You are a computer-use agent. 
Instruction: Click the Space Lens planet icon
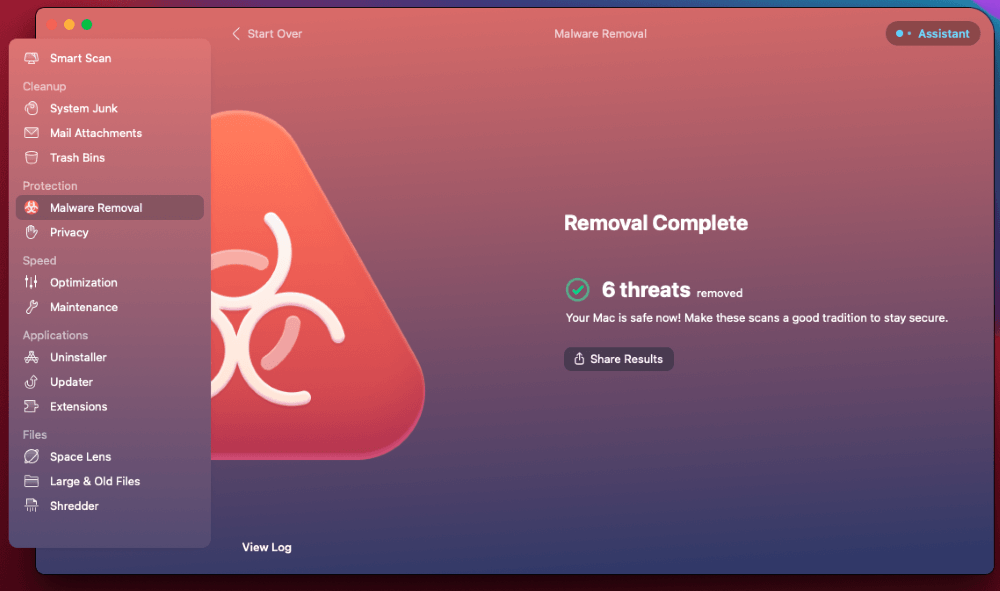[x=31, y=456]
